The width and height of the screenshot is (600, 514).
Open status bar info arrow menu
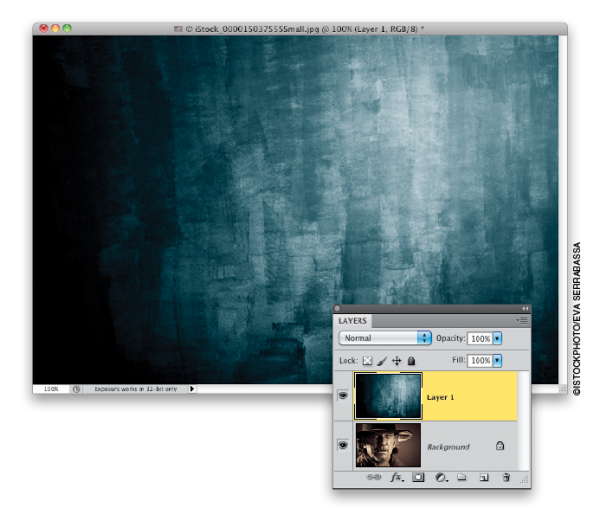192,388
